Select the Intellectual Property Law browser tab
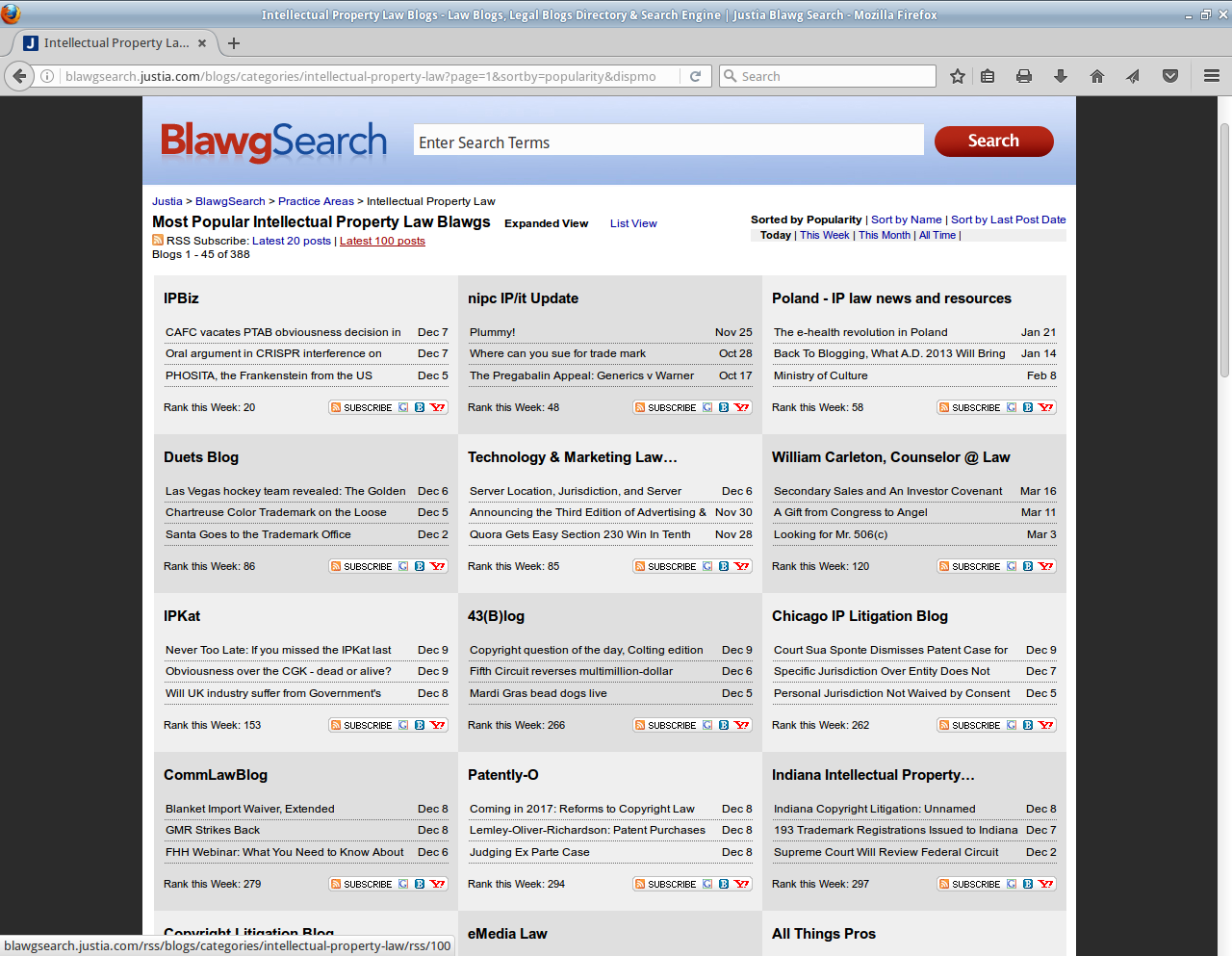Image resolution: width=1232 pixels, height=956 pixels. point(115,42)
